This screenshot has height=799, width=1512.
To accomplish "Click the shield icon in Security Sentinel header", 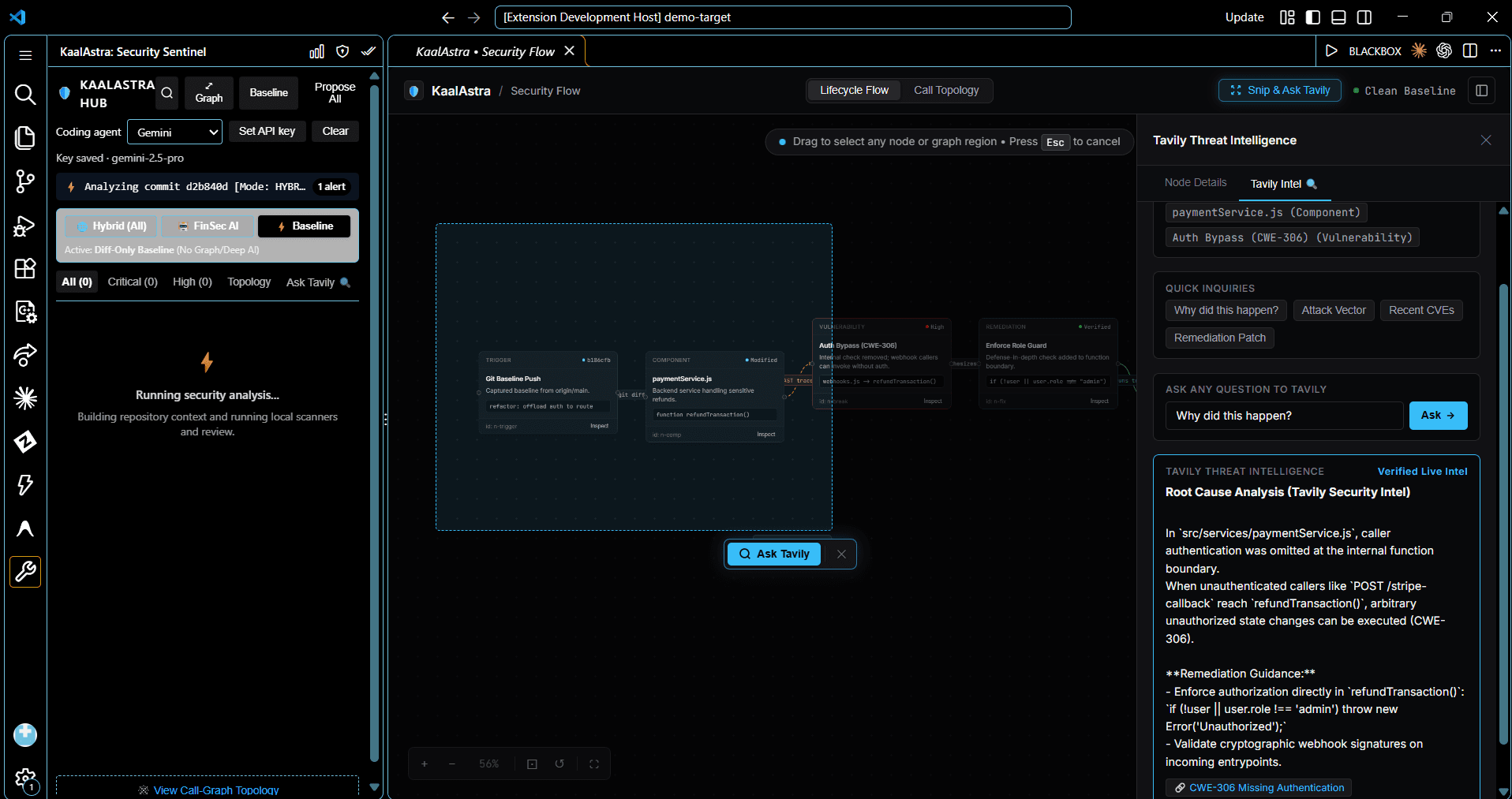I will pyautogui.click(x=342, y=52).
